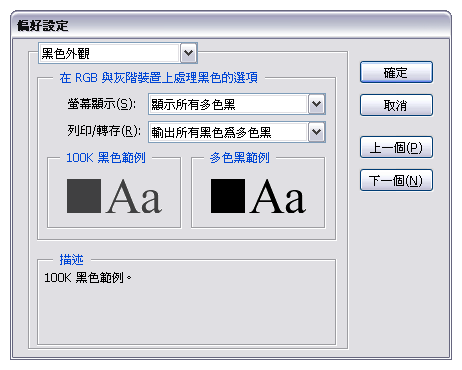Go to previous panel with 上一個(P)
Image resolution: width=462 pixels, height=370 pixels.
(x=396, y=147)
